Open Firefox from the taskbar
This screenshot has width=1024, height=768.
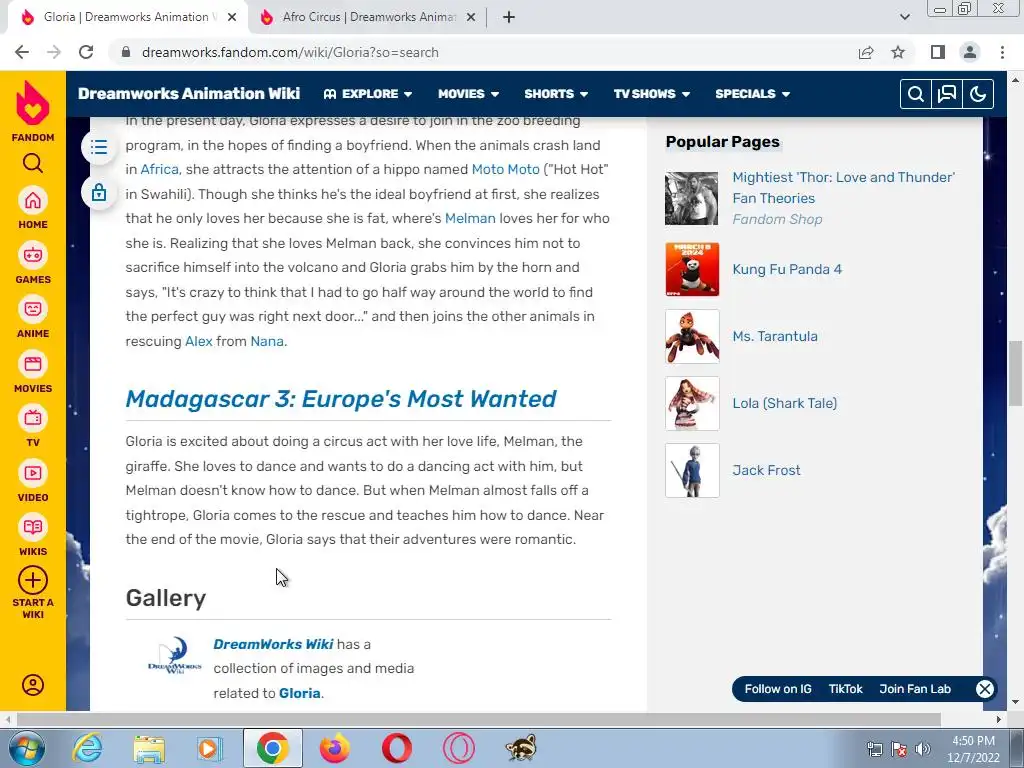tap(334, 748)
